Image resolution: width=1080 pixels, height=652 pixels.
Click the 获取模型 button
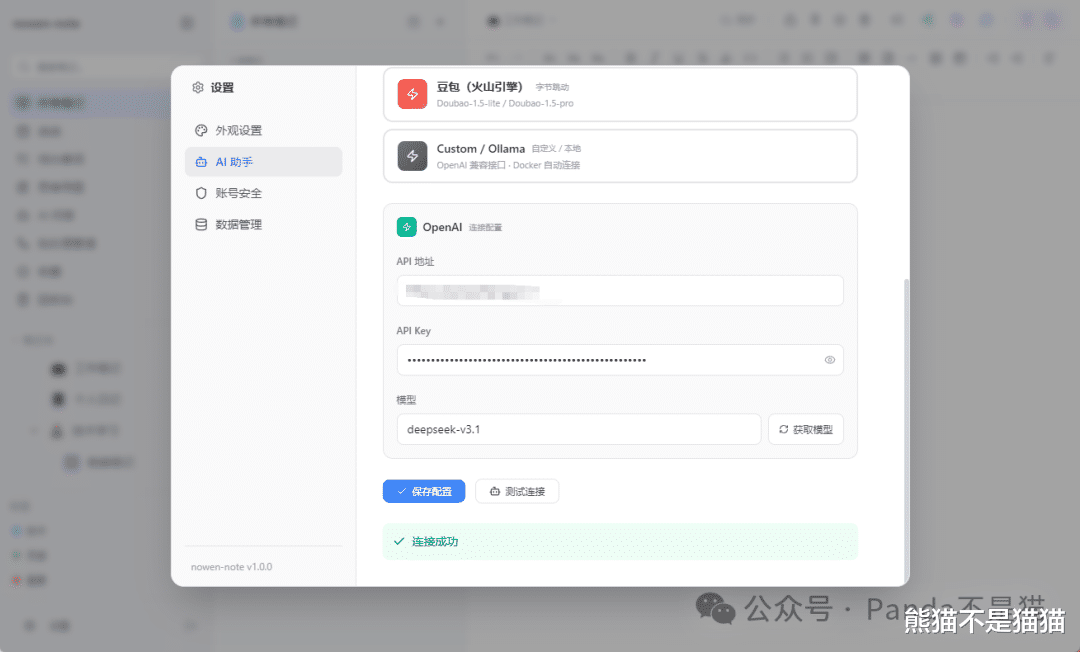[x=806, y=429]
